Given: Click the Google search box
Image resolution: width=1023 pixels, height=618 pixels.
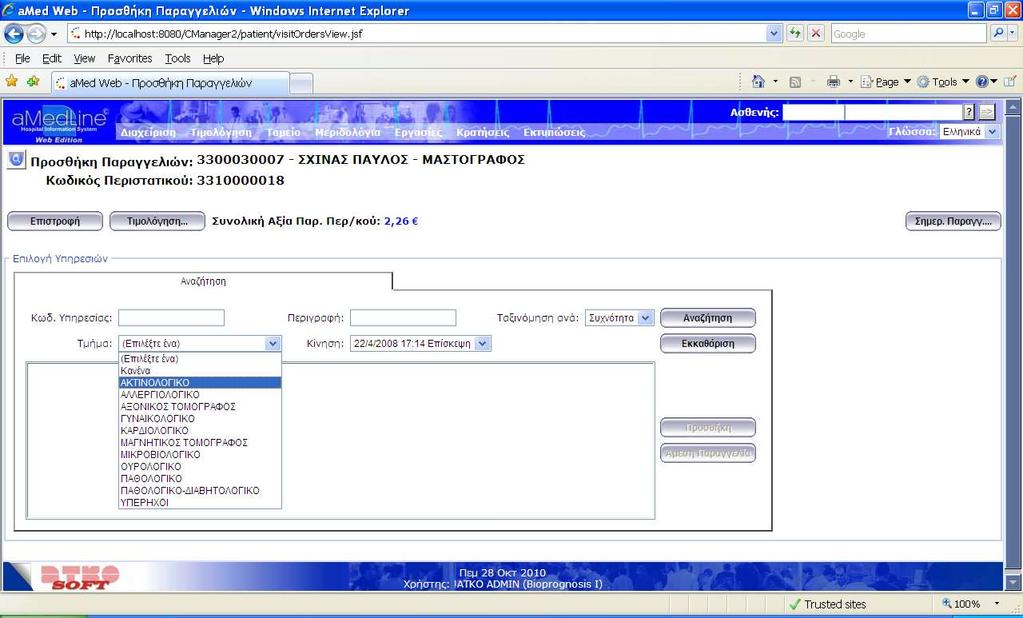Looking at the screenshot, I should [x=909, y=33].
